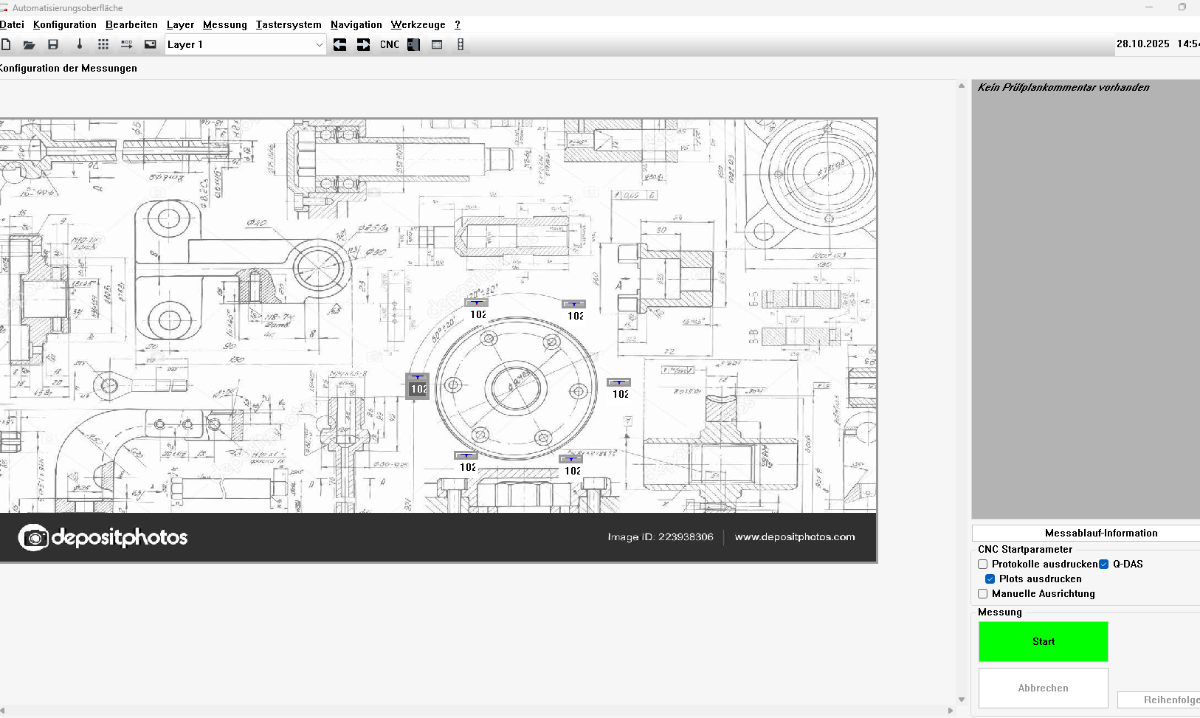Select the highlighted 102 measurement marker
The image size is (1200, 718).
coord(417,385)
